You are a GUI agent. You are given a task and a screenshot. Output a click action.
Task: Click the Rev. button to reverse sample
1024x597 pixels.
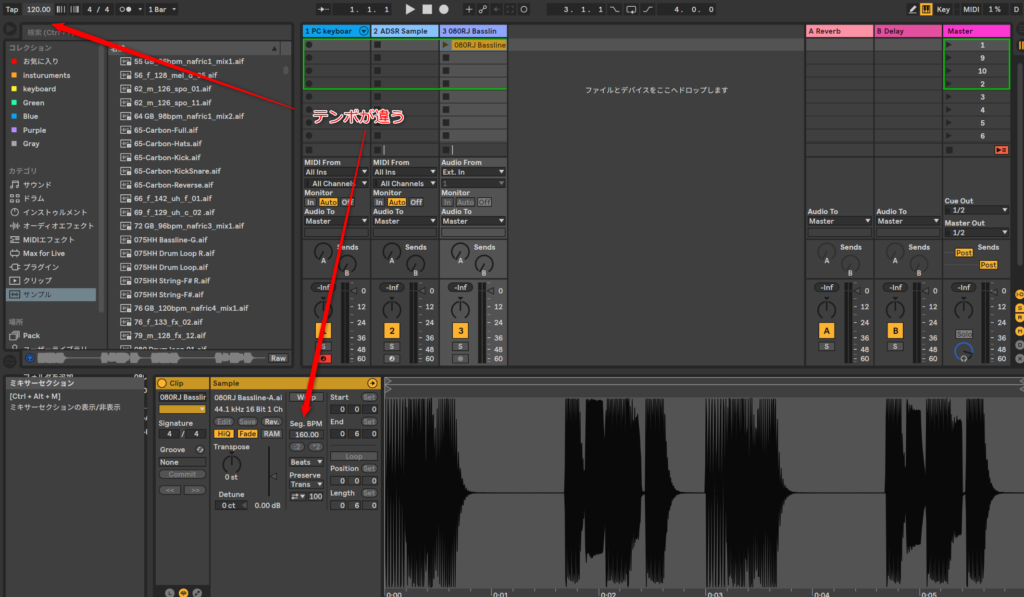(272, 421)
